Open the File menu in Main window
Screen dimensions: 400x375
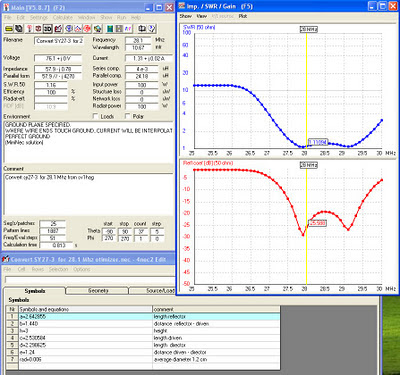(7, 17)
